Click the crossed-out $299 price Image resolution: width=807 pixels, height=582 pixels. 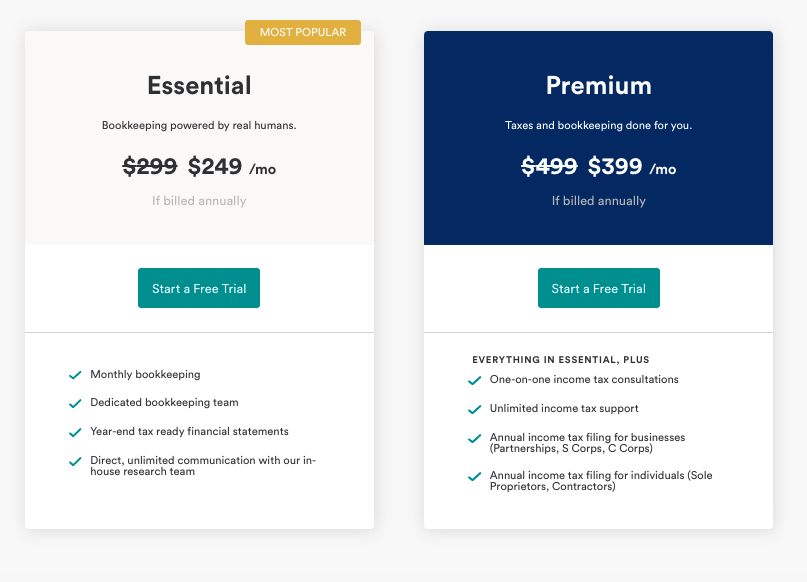click(150, 166)
